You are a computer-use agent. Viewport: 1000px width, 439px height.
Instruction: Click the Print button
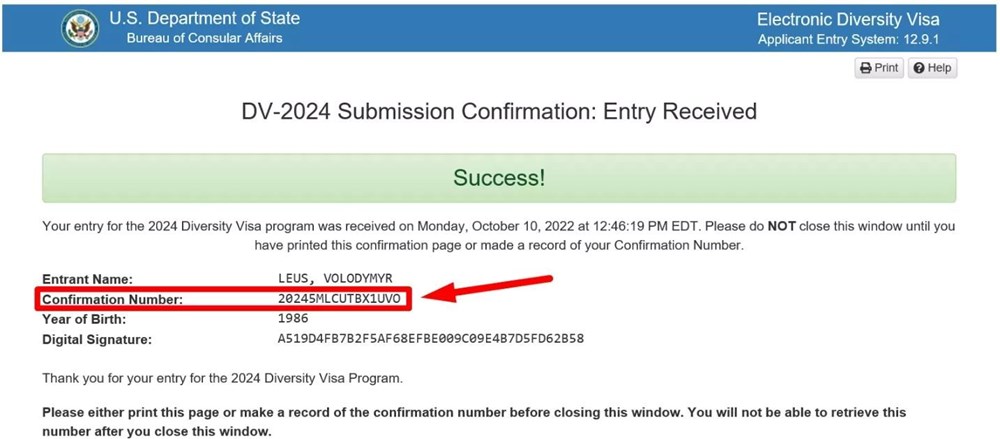point(879,68)
